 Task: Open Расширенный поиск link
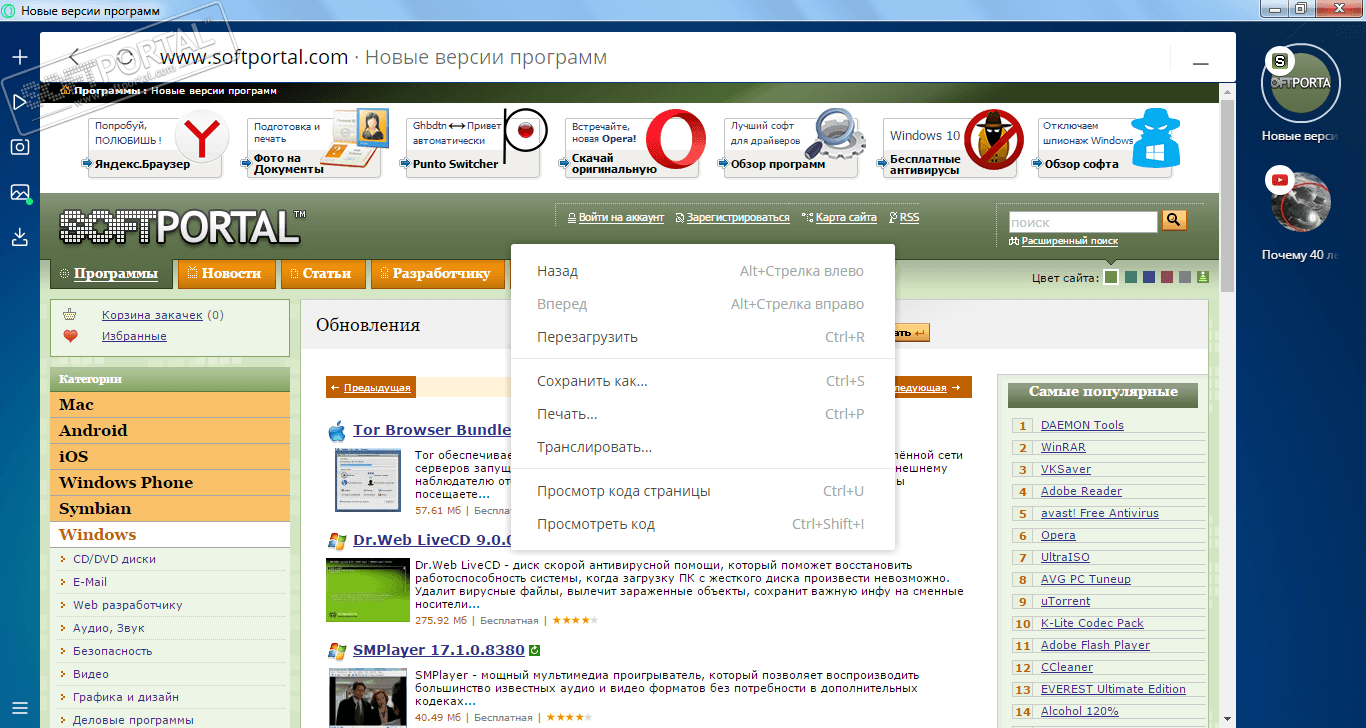click(1069, 241)
